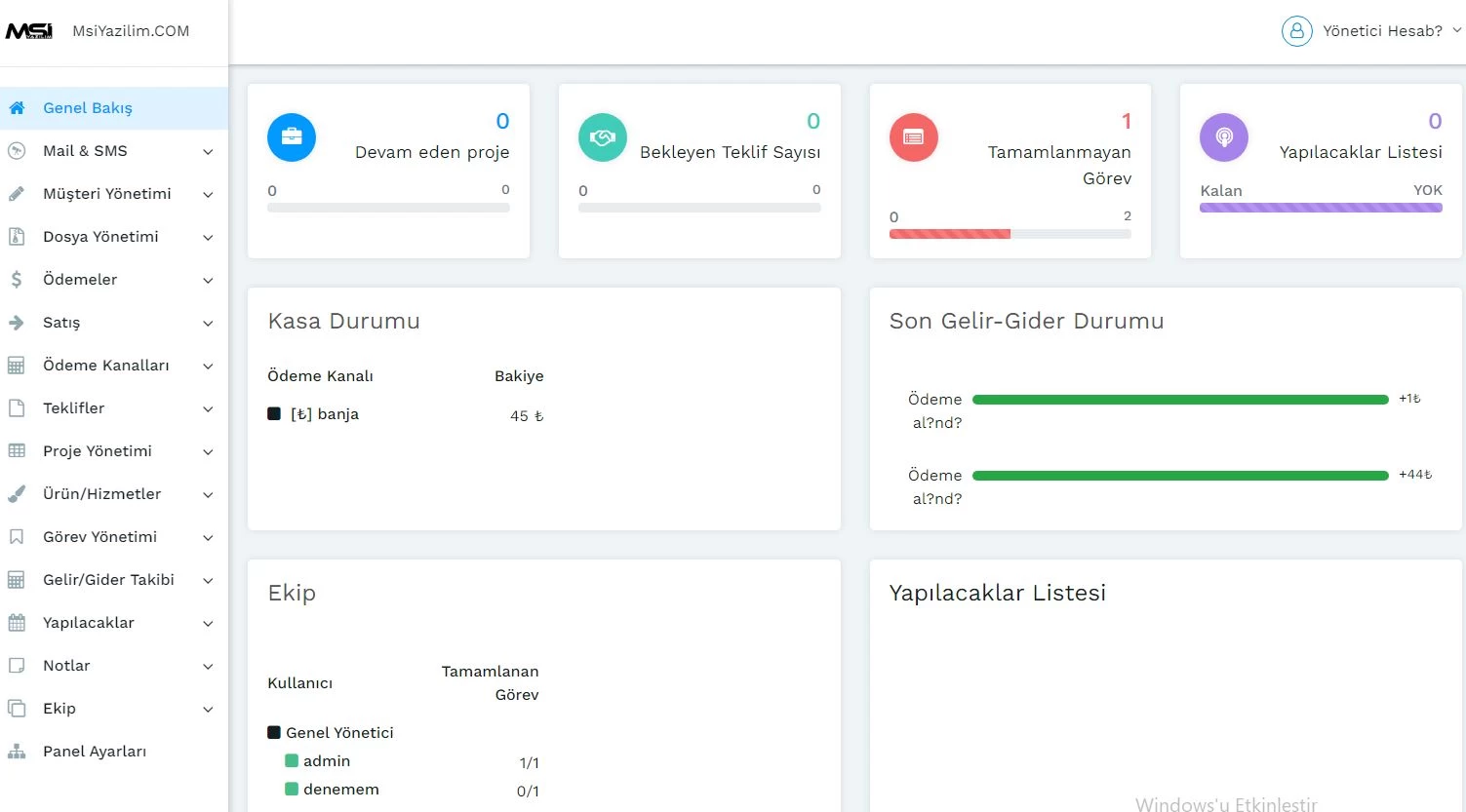Click the MsiYazilim.COM brand link

click(131, 31)
